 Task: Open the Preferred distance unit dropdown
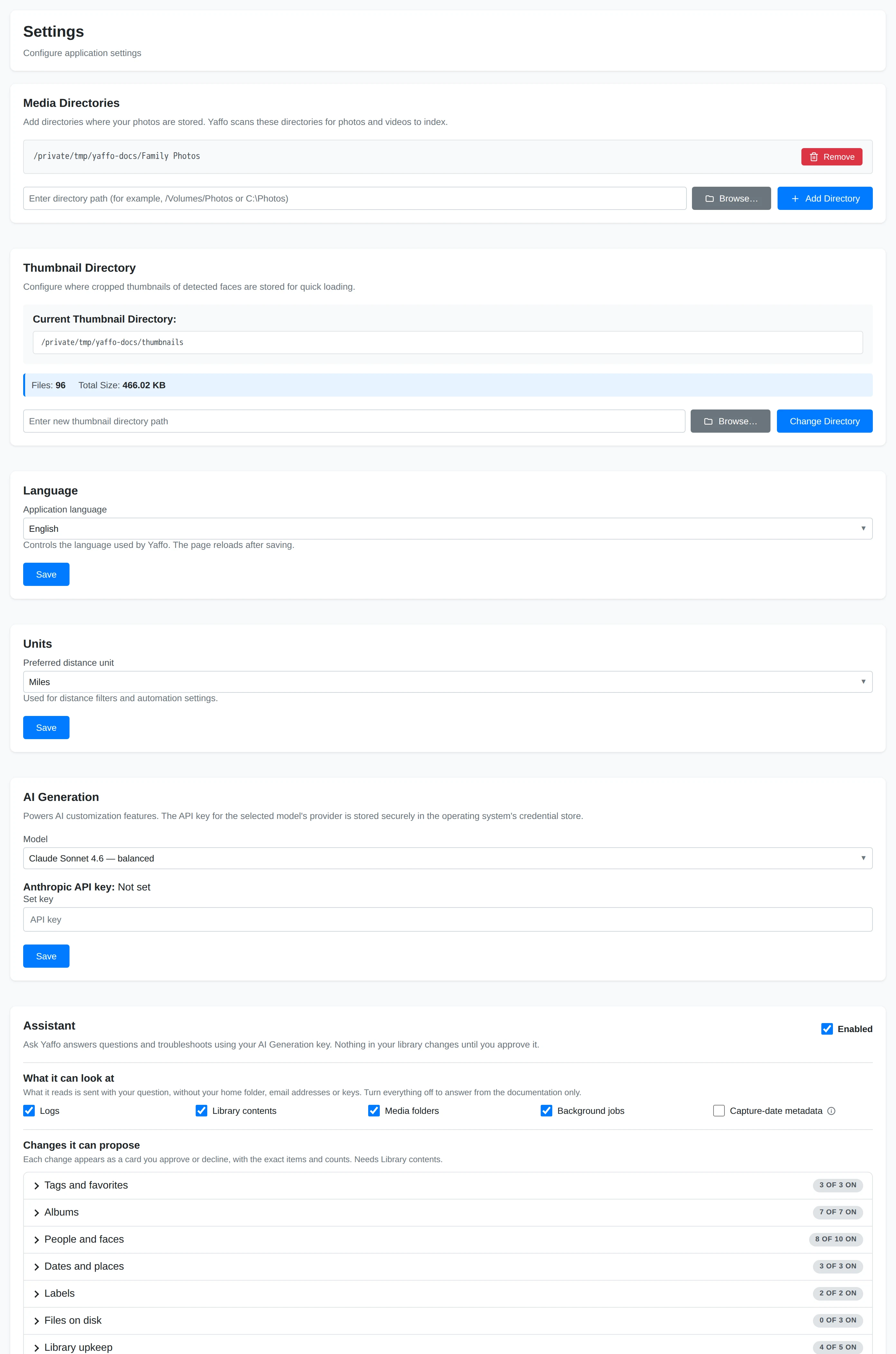pyautogui.click(x=447, y=682)
